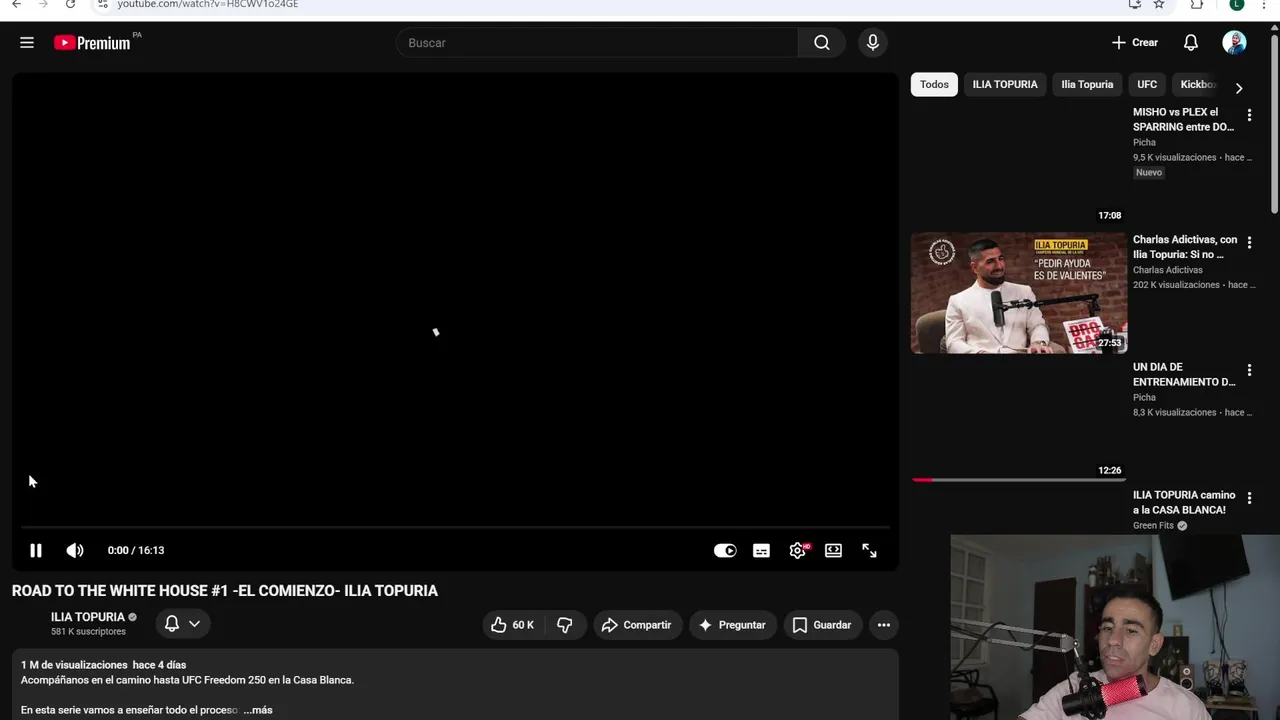Open the YouTube guide hamburger menu
Viewport: 1280px width, 720px height.
click(x=27, y=43)
